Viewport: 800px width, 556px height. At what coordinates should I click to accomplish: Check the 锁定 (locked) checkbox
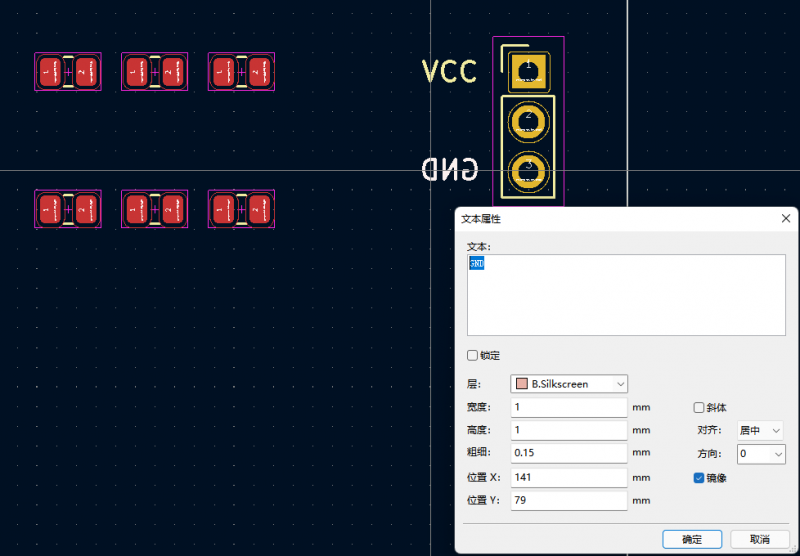tap(472, 356)
